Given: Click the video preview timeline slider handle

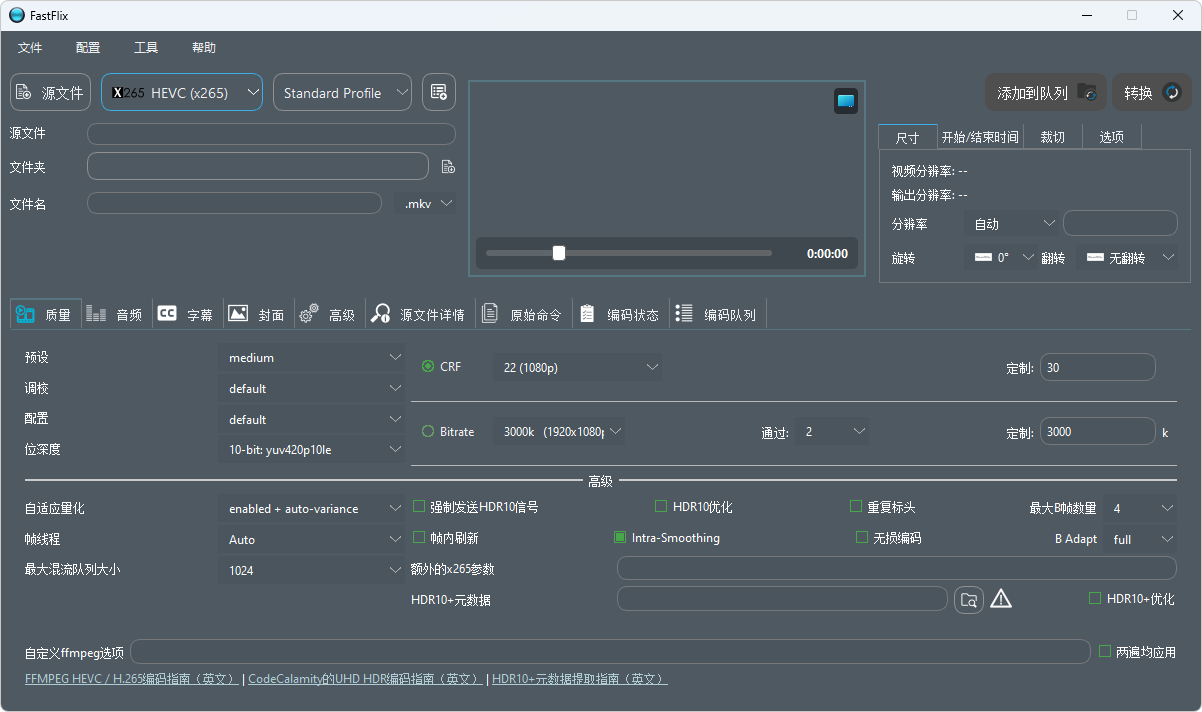Looking at the screenshot, I should coord(559,253).
